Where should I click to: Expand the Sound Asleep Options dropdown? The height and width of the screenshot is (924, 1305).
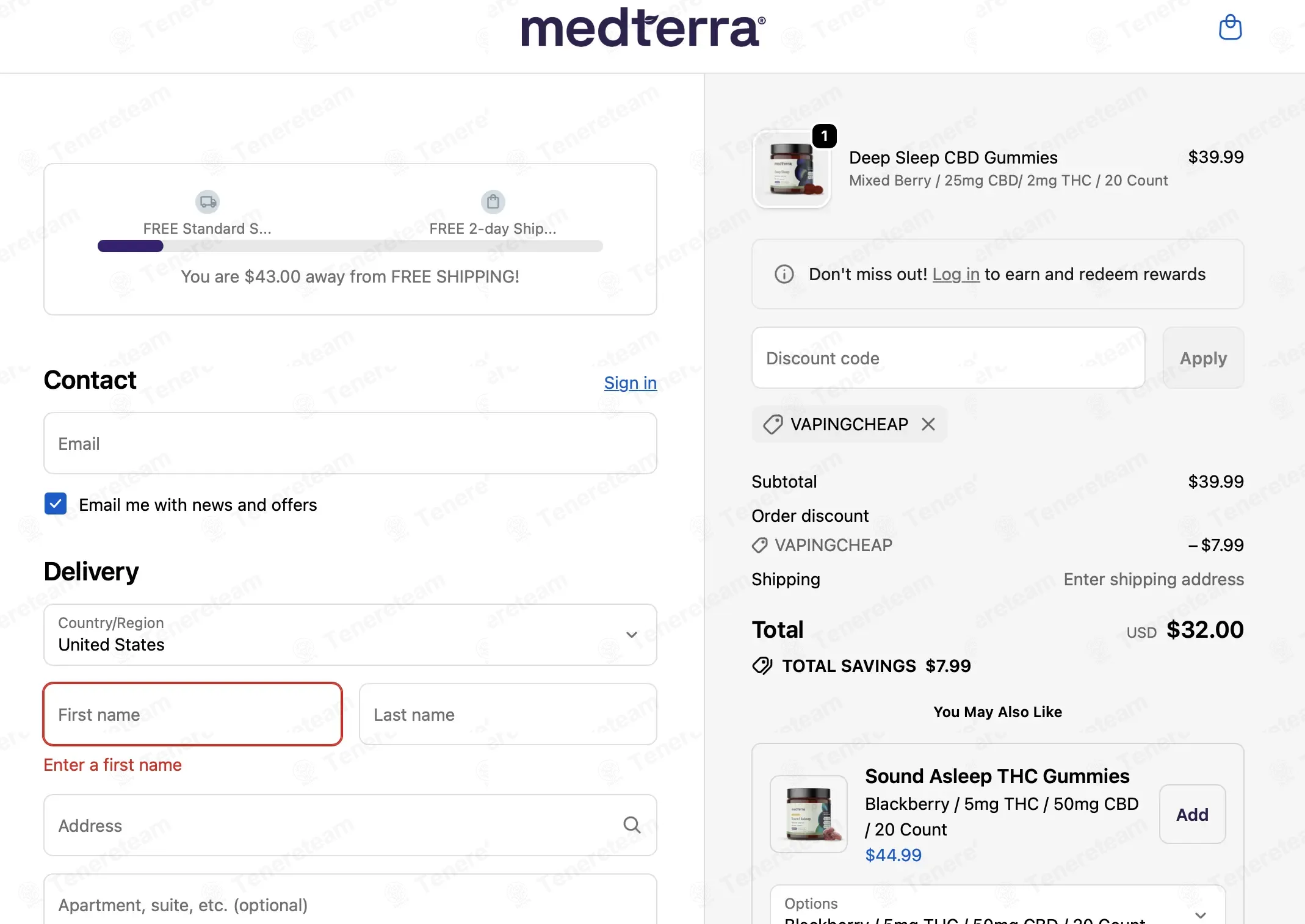[x=998, y=905]
